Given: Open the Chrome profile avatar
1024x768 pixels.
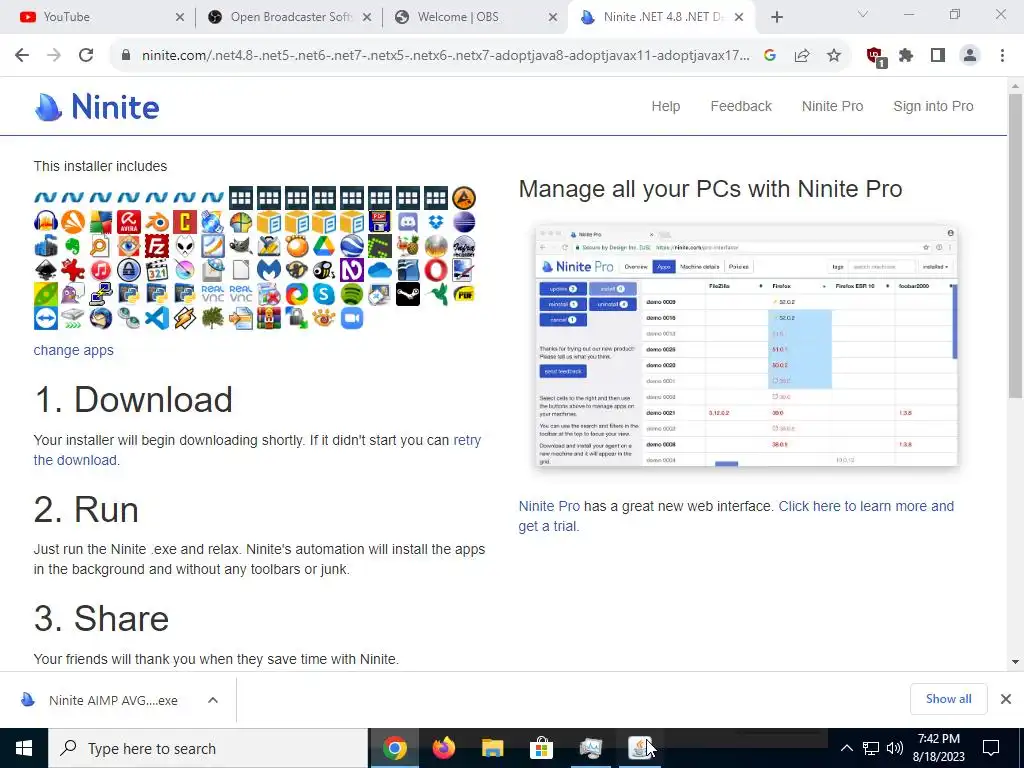Looking at the screenshot, I should (970, 56).
